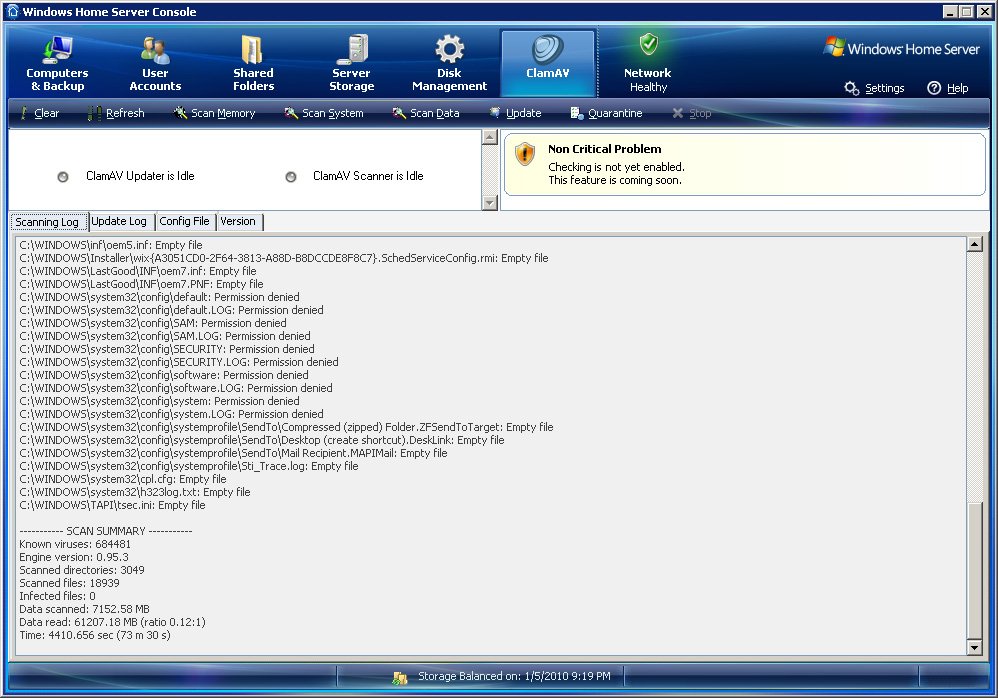
Task: Click the 'Storage Balanced on: 1/5/2010 9:19 PM' text
Action: (x=514, y=676)
